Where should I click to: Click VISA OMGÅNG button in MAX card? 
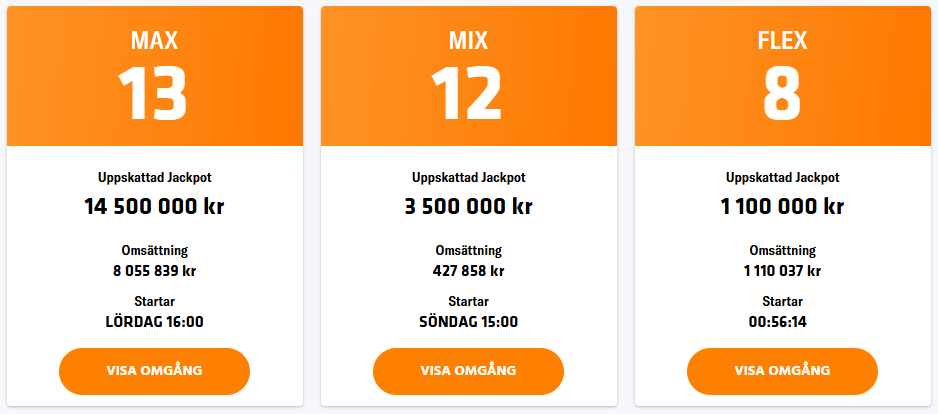[x=154, y=371]
